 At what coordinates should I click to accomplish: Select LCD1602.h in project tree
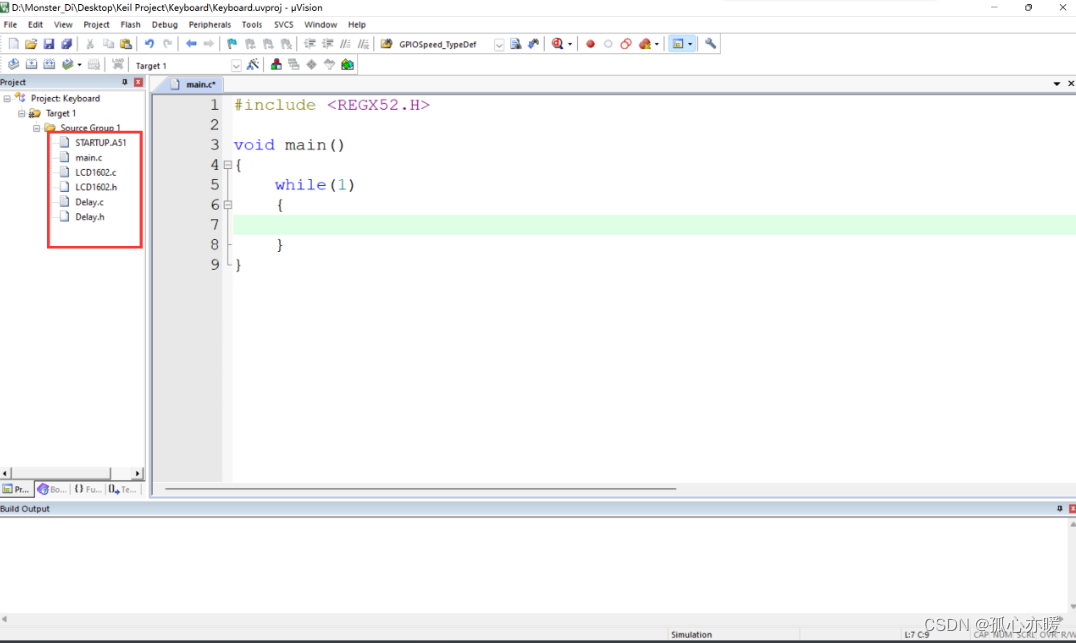point(95,187)
